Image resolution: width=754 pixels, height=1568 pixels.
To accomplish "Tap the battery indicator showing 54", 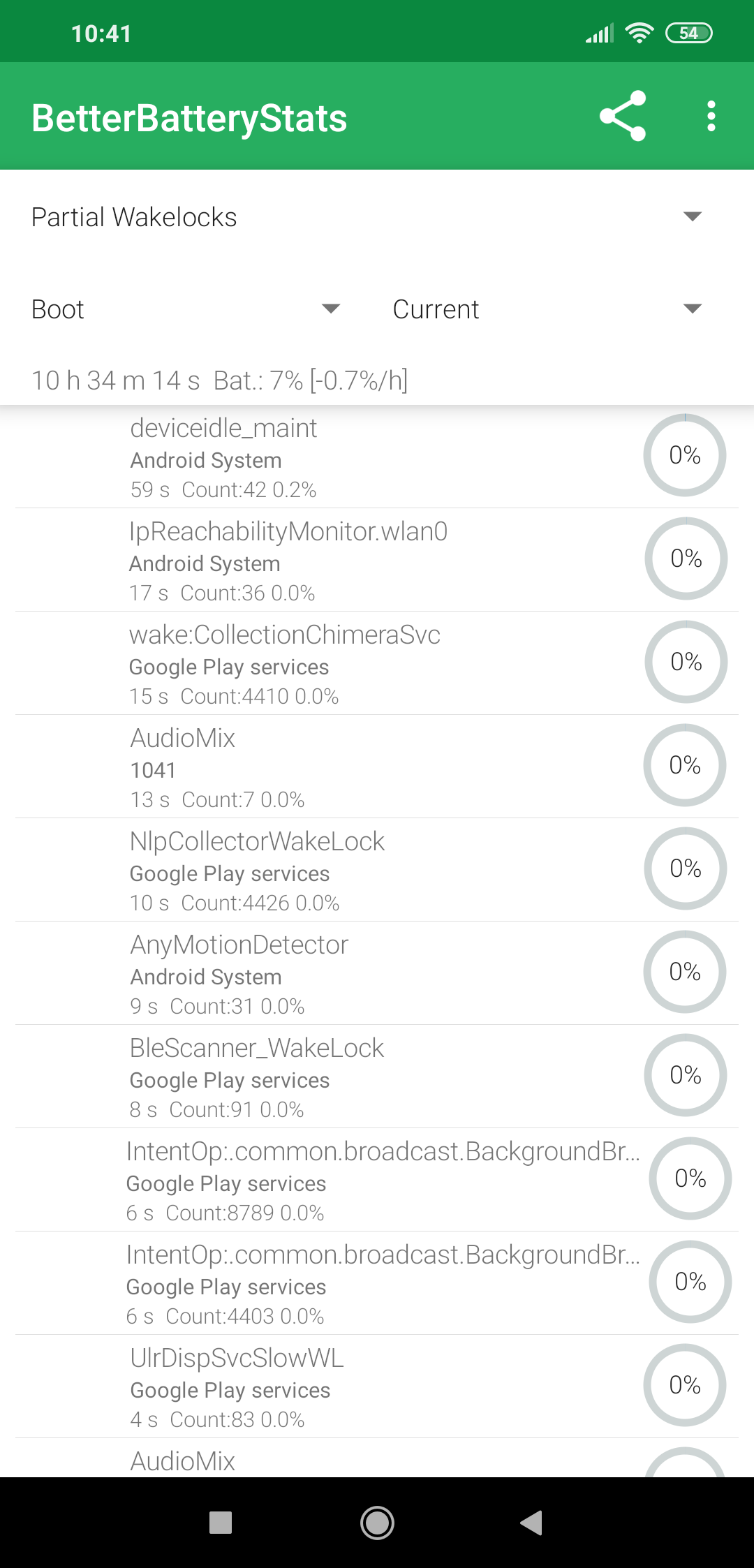I will coord(688,33).
